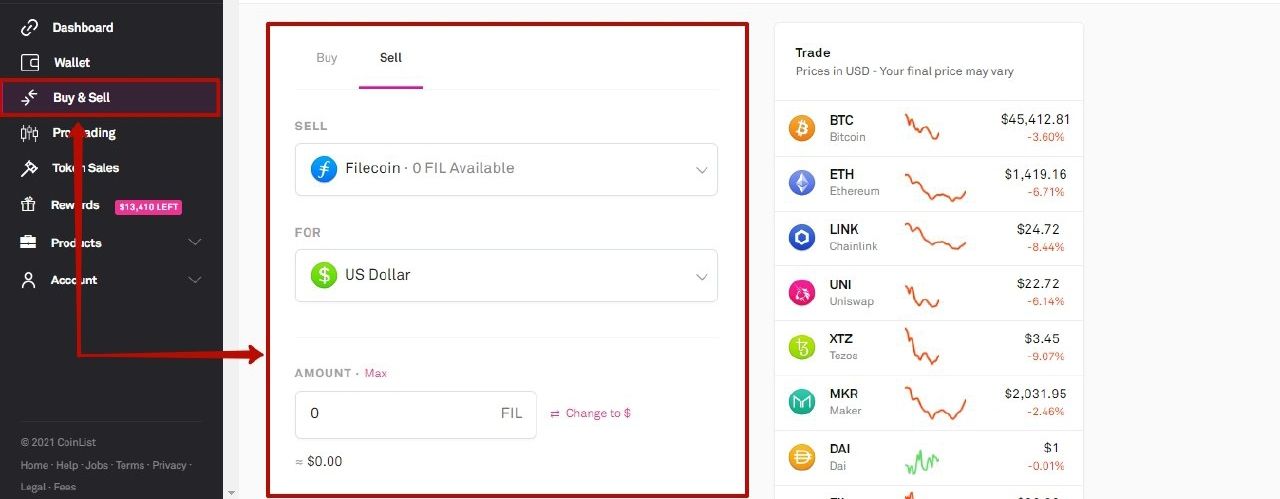Open the US Dollar currency dropdown
Screen dimensions: 1280x499
pos(506,275)
